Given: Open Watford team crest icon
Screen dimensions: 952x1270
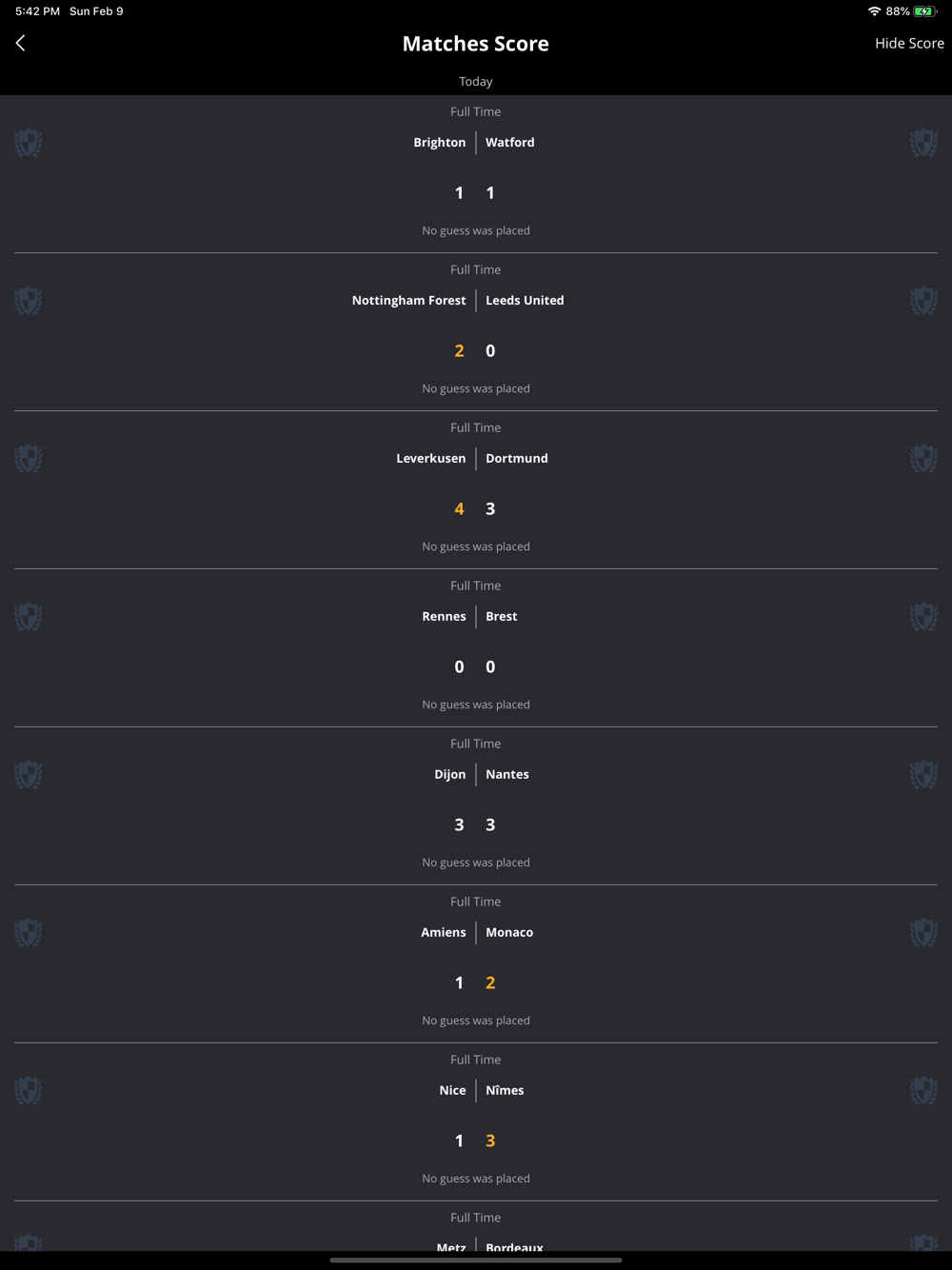Looking at the screenshot, I should pos(923,143).
